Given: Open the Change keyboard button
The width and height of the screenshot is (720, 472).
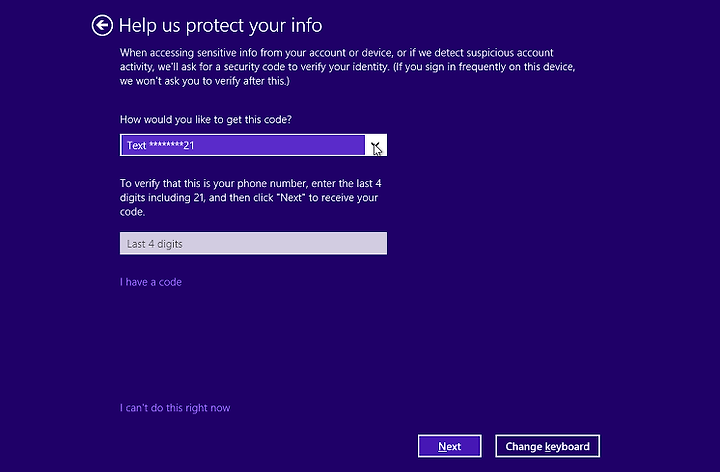Looking at the screenshot, I should click(x=547, y=446).
